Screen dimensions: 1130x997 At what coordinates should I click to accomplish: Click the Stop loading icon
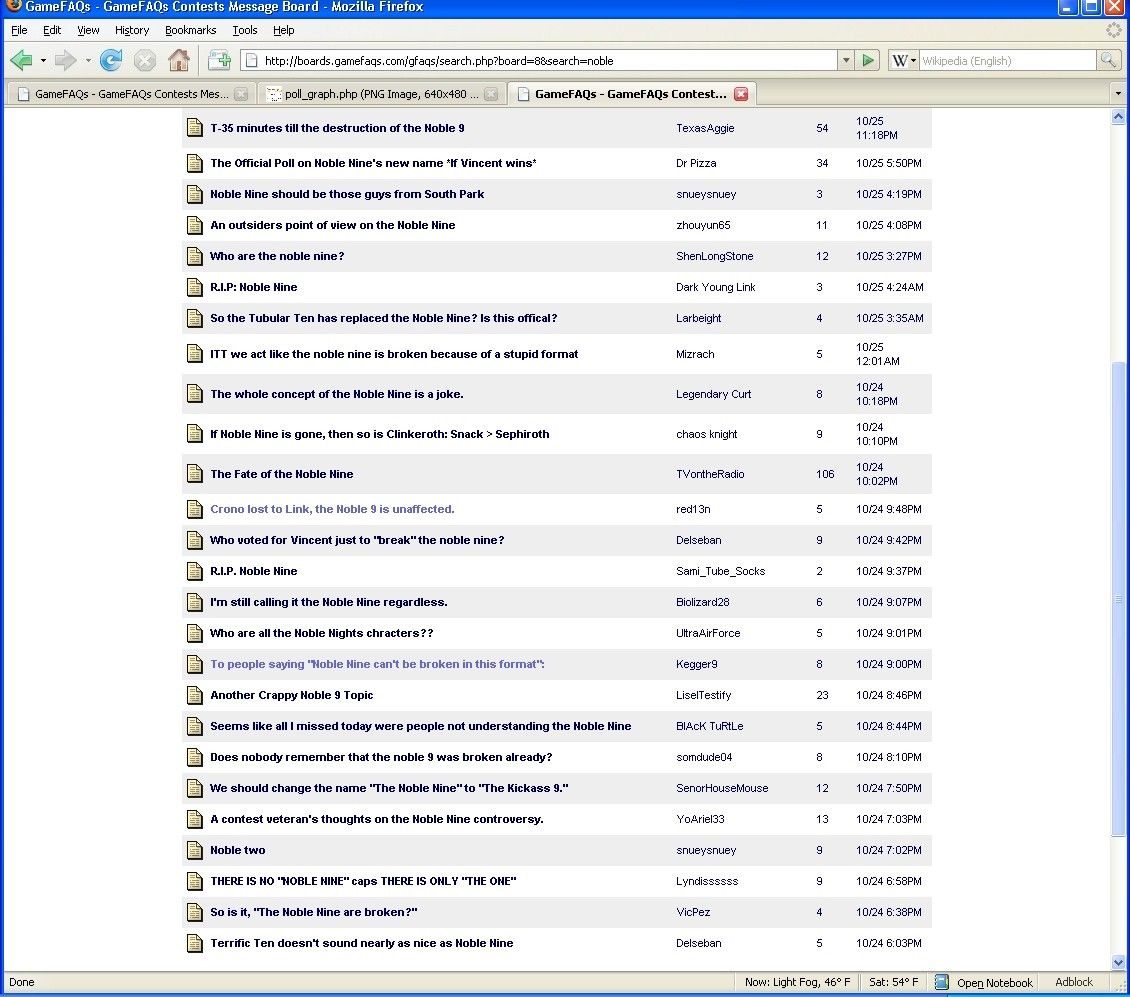(x=145, y=61)
